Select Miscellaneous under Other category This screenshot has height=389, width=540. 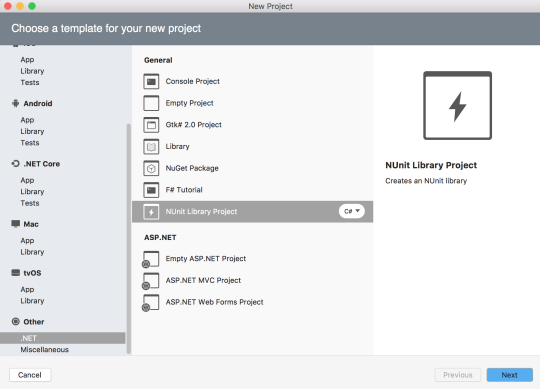44,349
